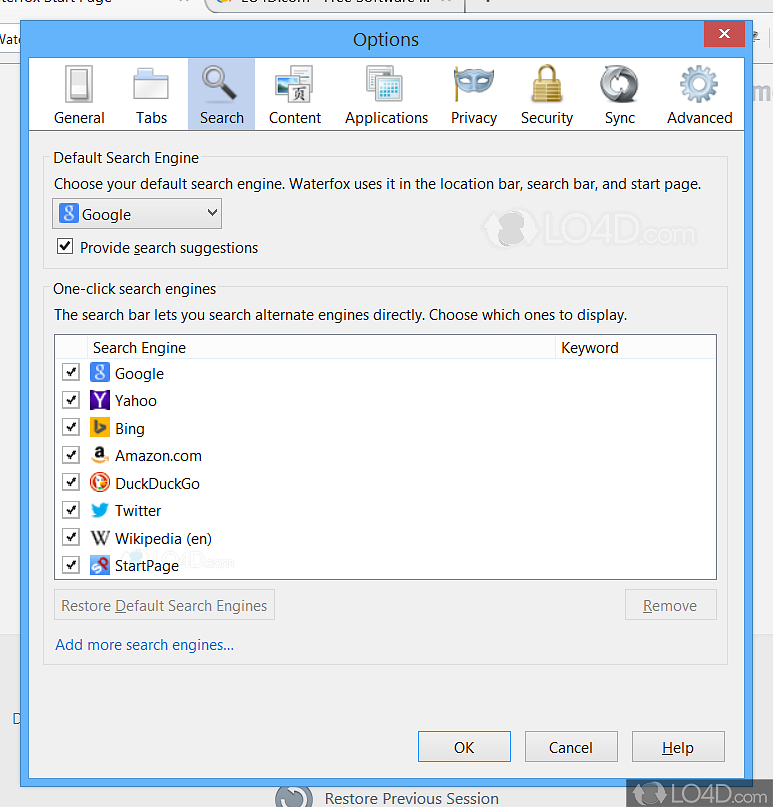Uncheck the Yahoo one-click engine
773x807 pixels.
coord(71,399)
